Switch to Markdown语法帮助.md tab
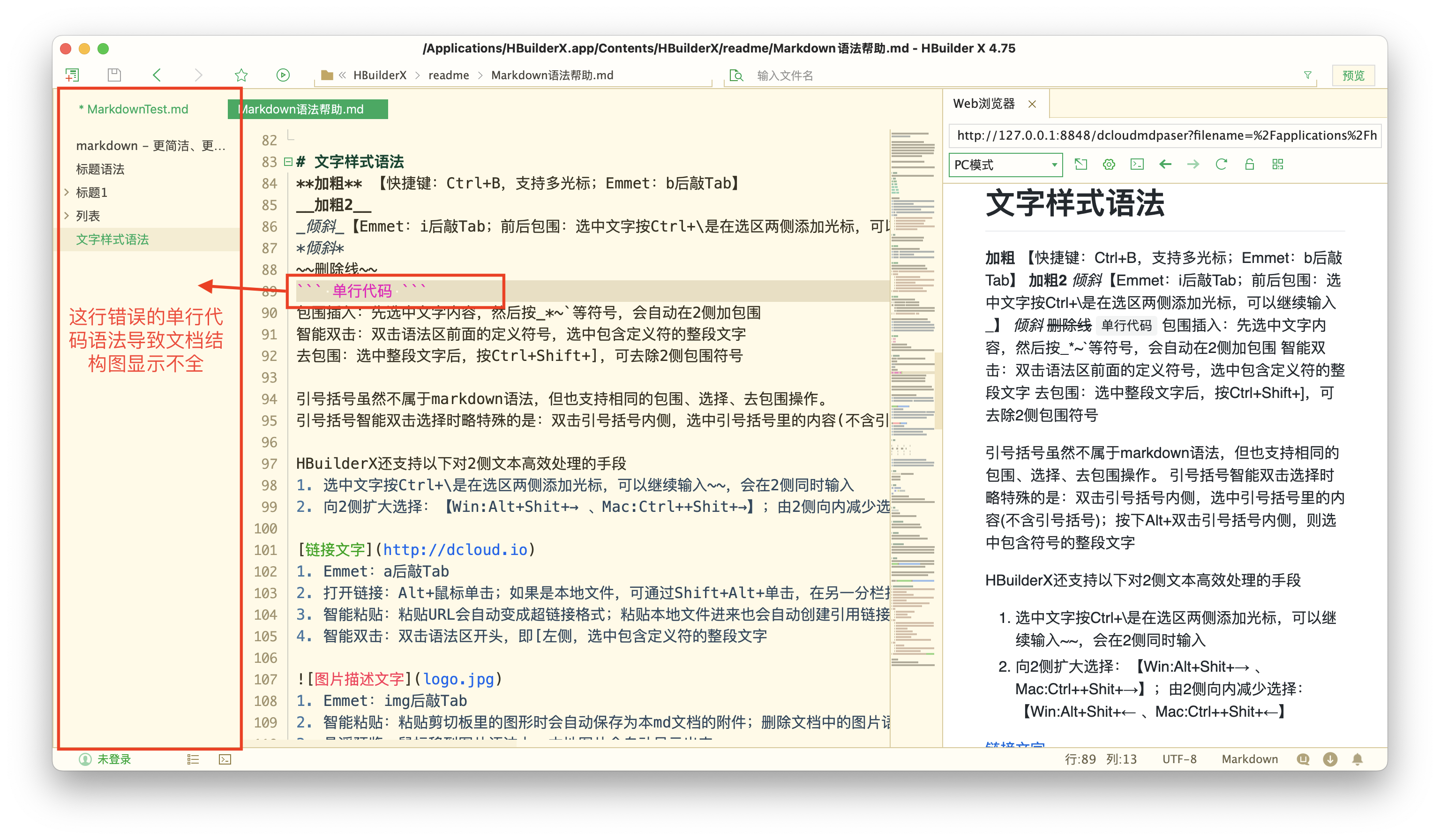This screenshot has width=1440, height=840. tap(307, 109)
